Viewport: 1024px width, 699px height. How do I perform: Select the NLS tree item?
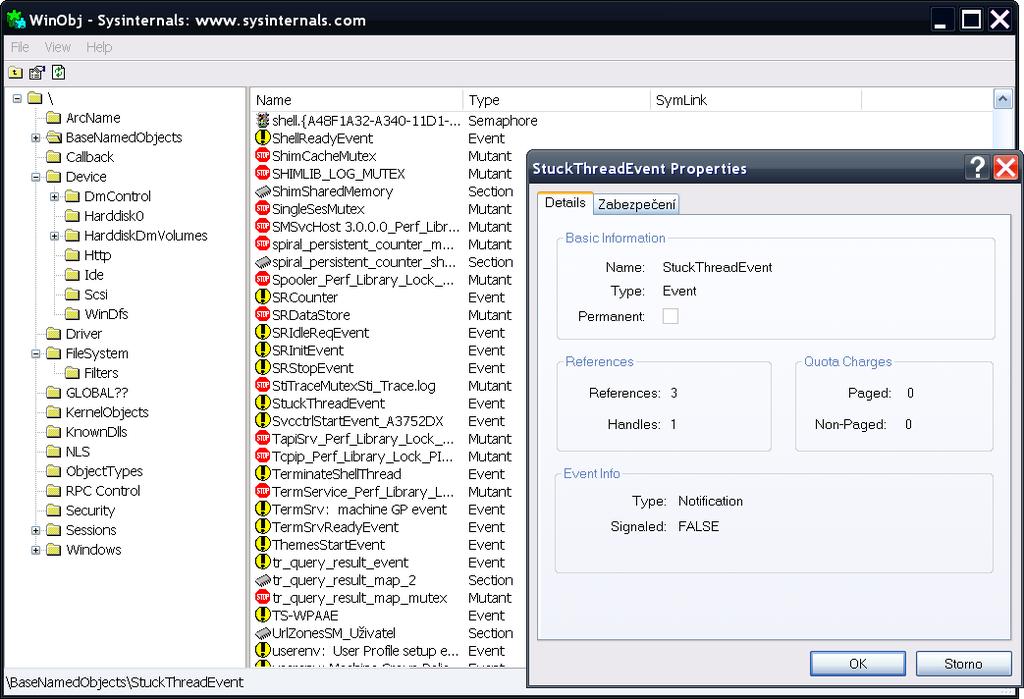point(78,451)
